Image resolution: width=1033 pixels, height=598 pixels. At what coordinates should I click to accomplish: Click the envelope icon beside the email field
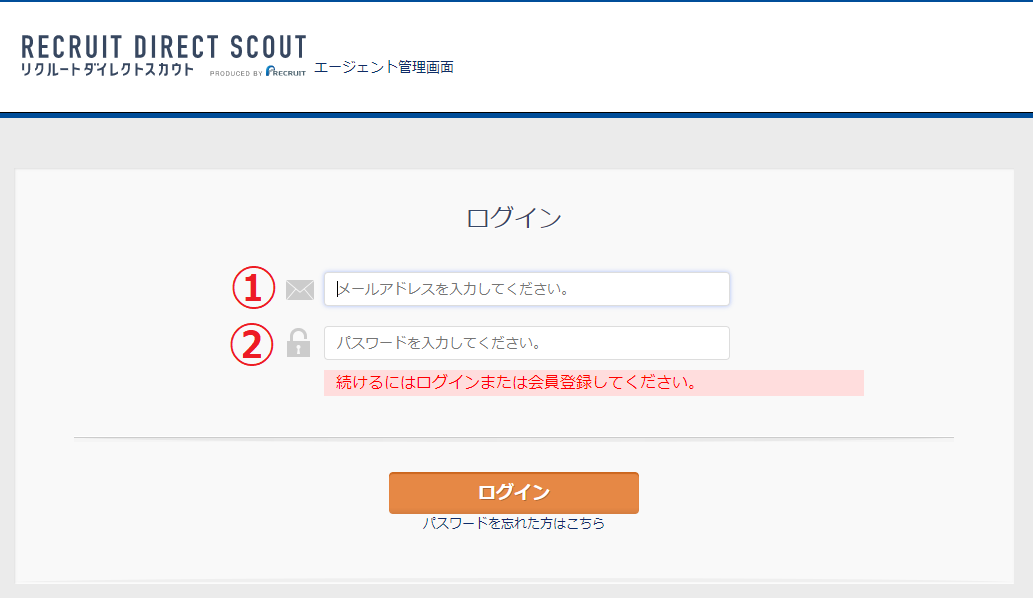[x=300, y=290]
